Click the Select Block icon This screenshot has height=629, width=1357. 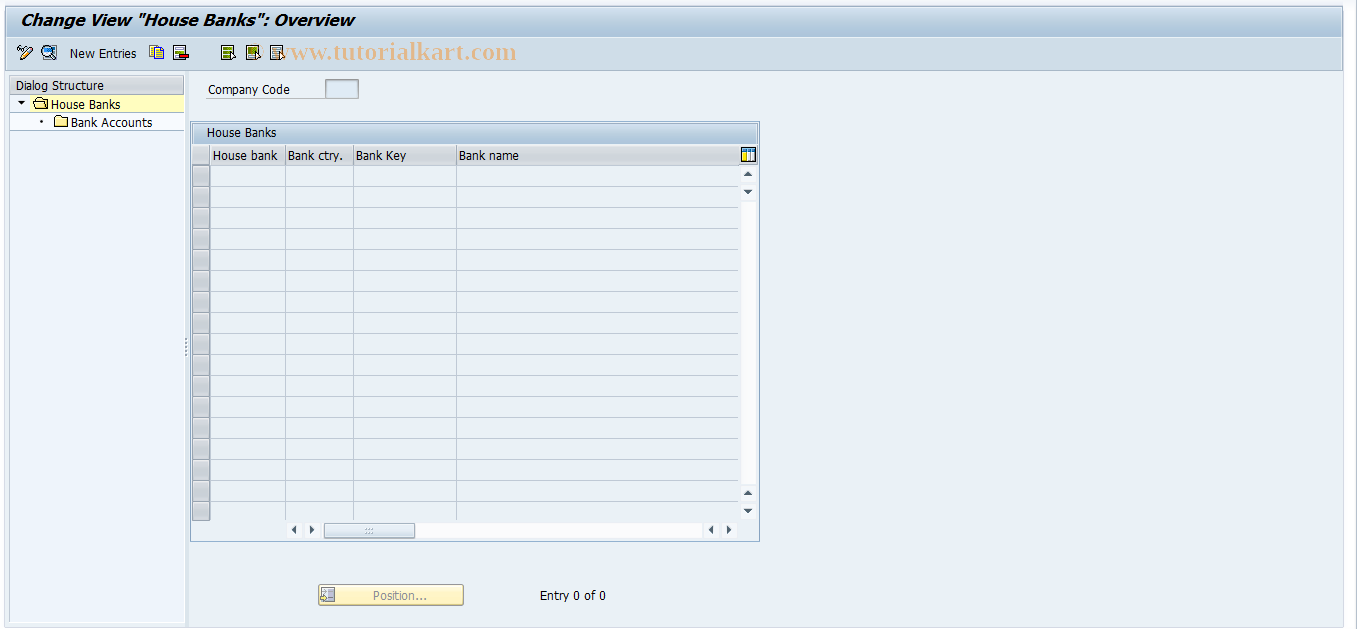click(253, 53)
